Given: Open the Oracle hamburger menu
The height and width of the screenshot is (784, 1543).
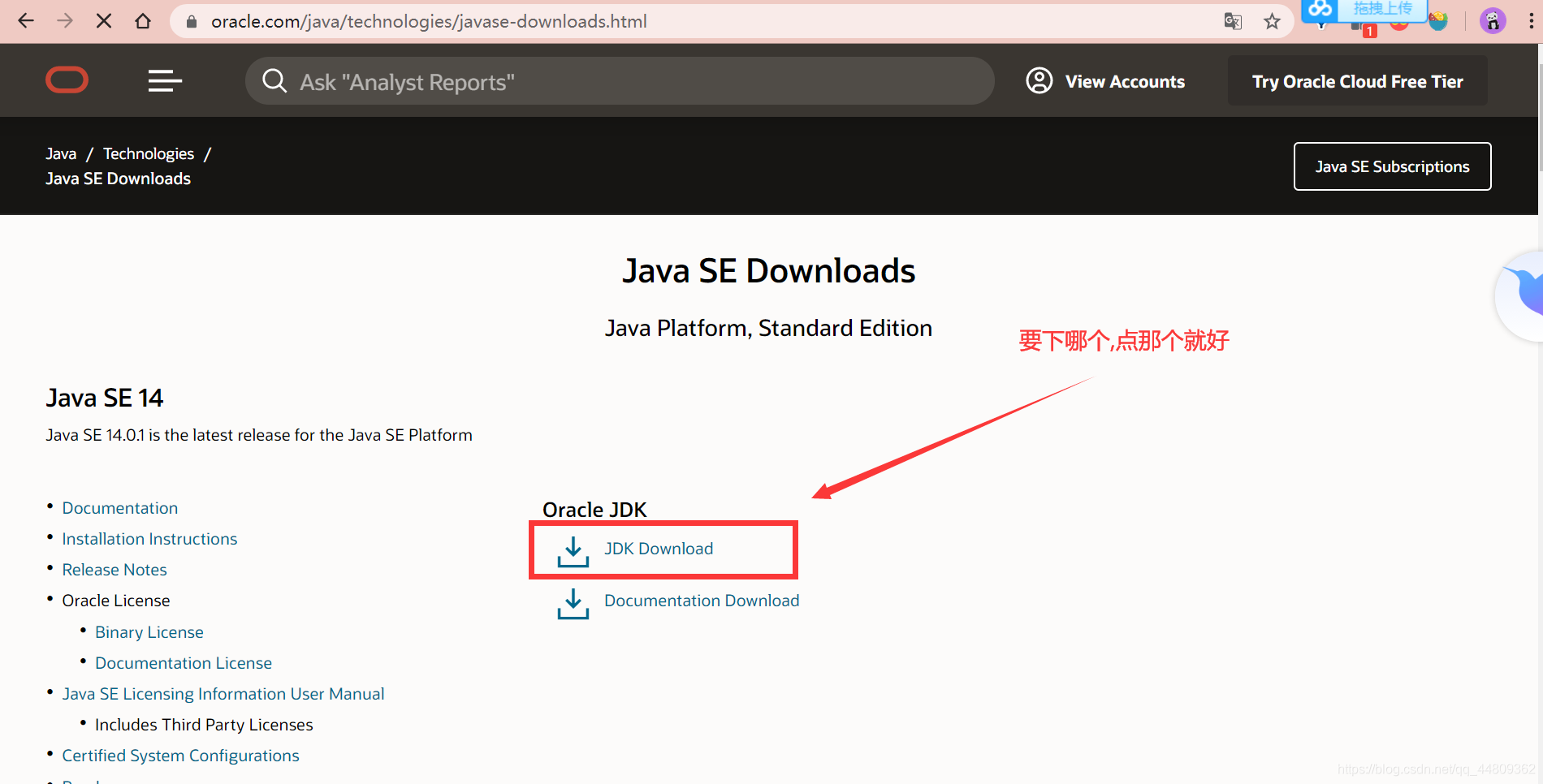Looking at the screenshot, I should tap(165, 80).
